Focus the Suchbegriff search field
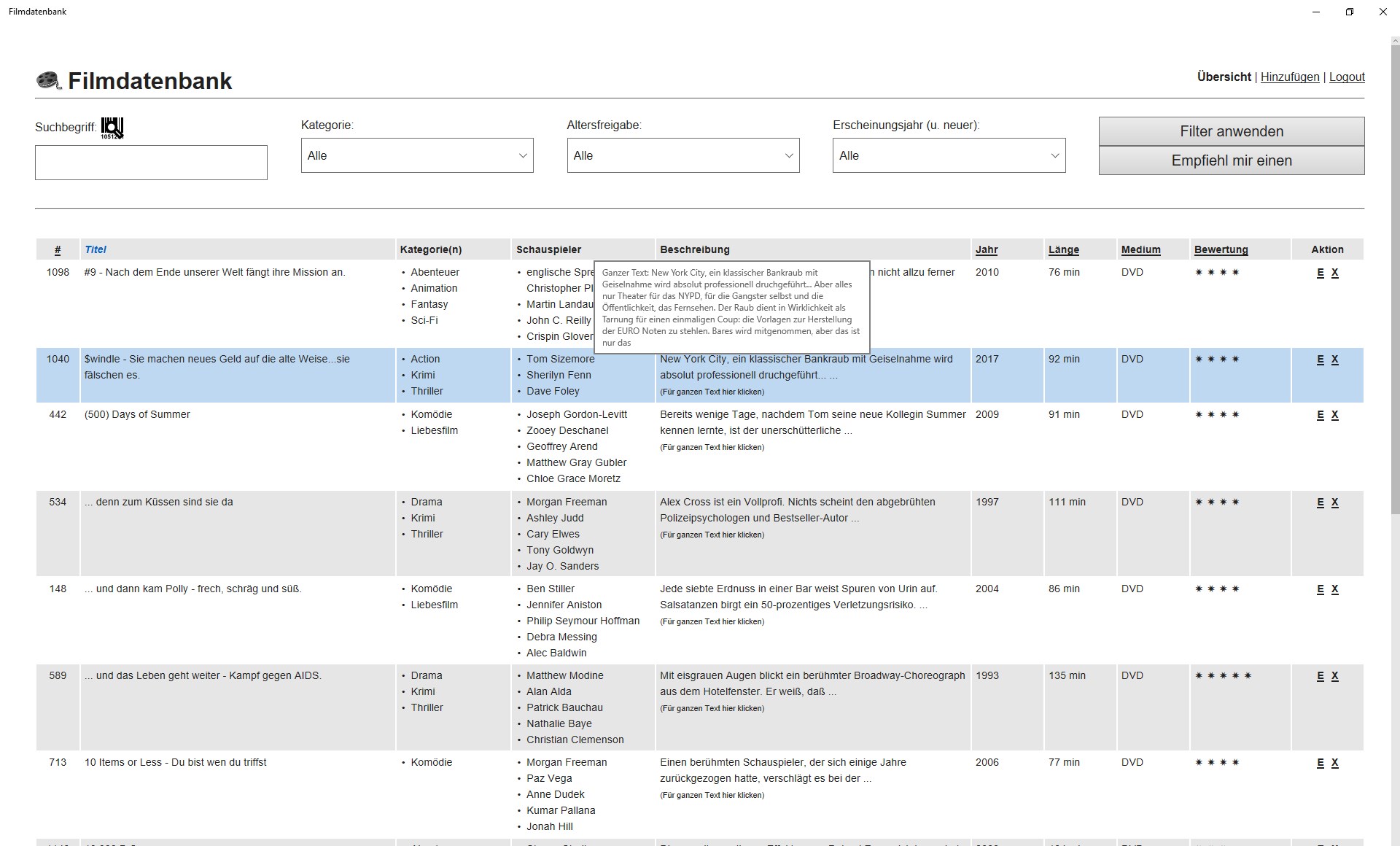Screen dimensions: 1400x846 (151, 163)
